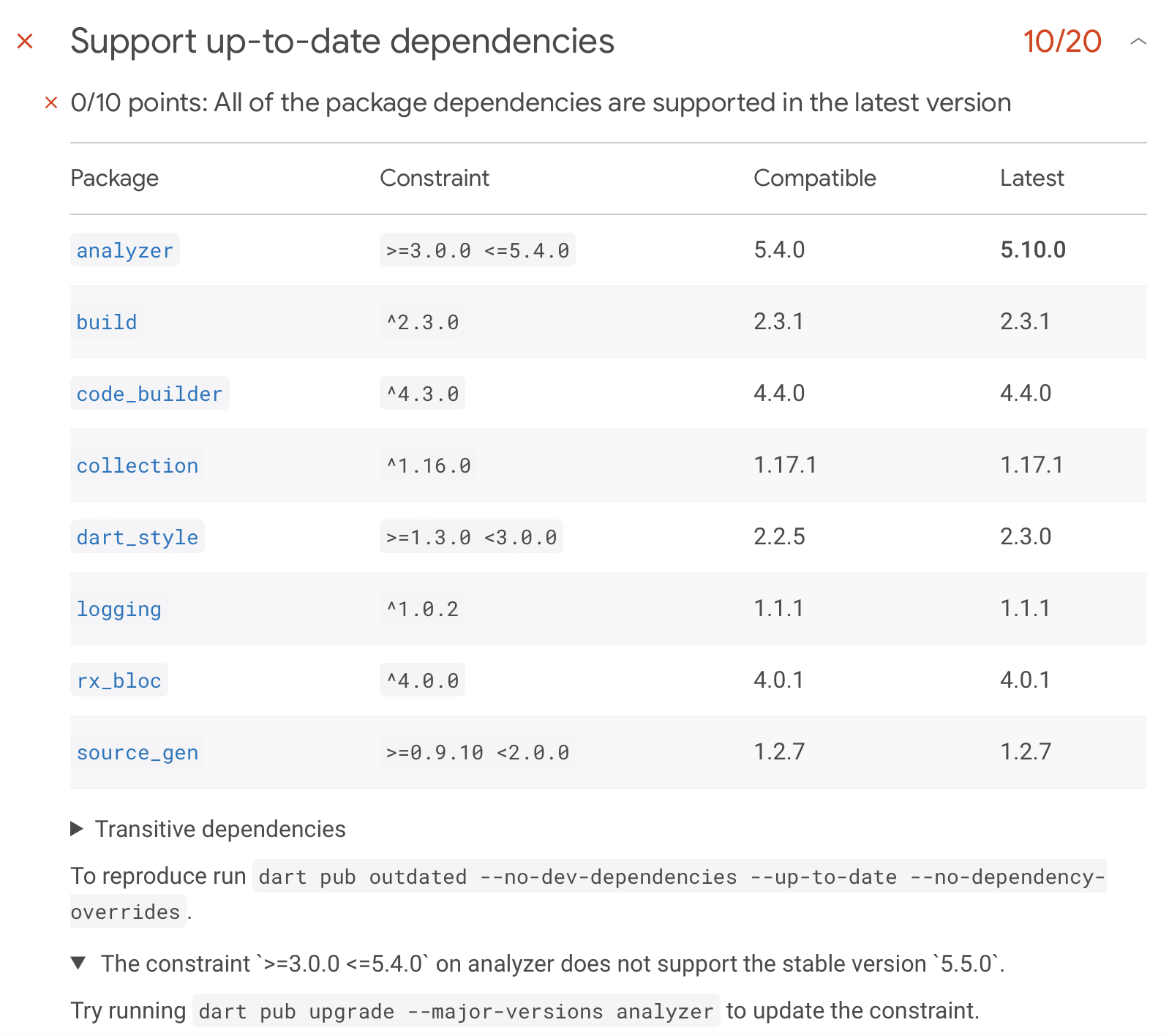Select the Latest column header
Image resolution: width=1169 pixels, height=1036 pixels.
(1031, 179)
